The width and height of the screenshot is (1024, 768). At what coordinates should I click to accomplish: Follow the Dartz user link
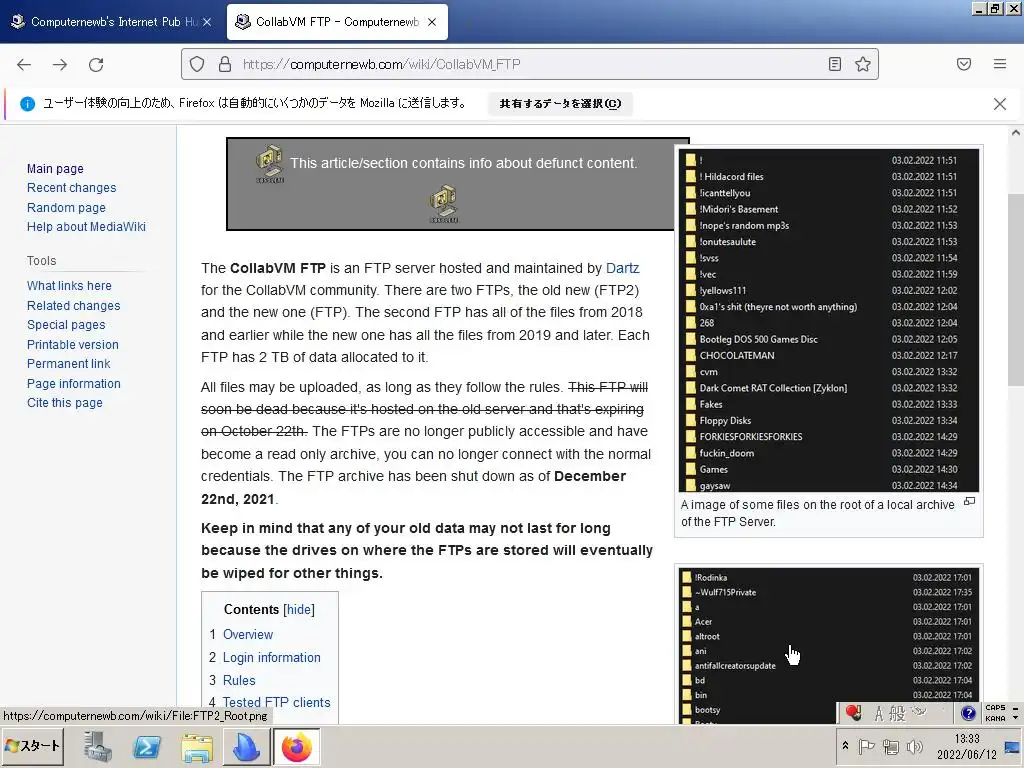click(x=622, y=268)
